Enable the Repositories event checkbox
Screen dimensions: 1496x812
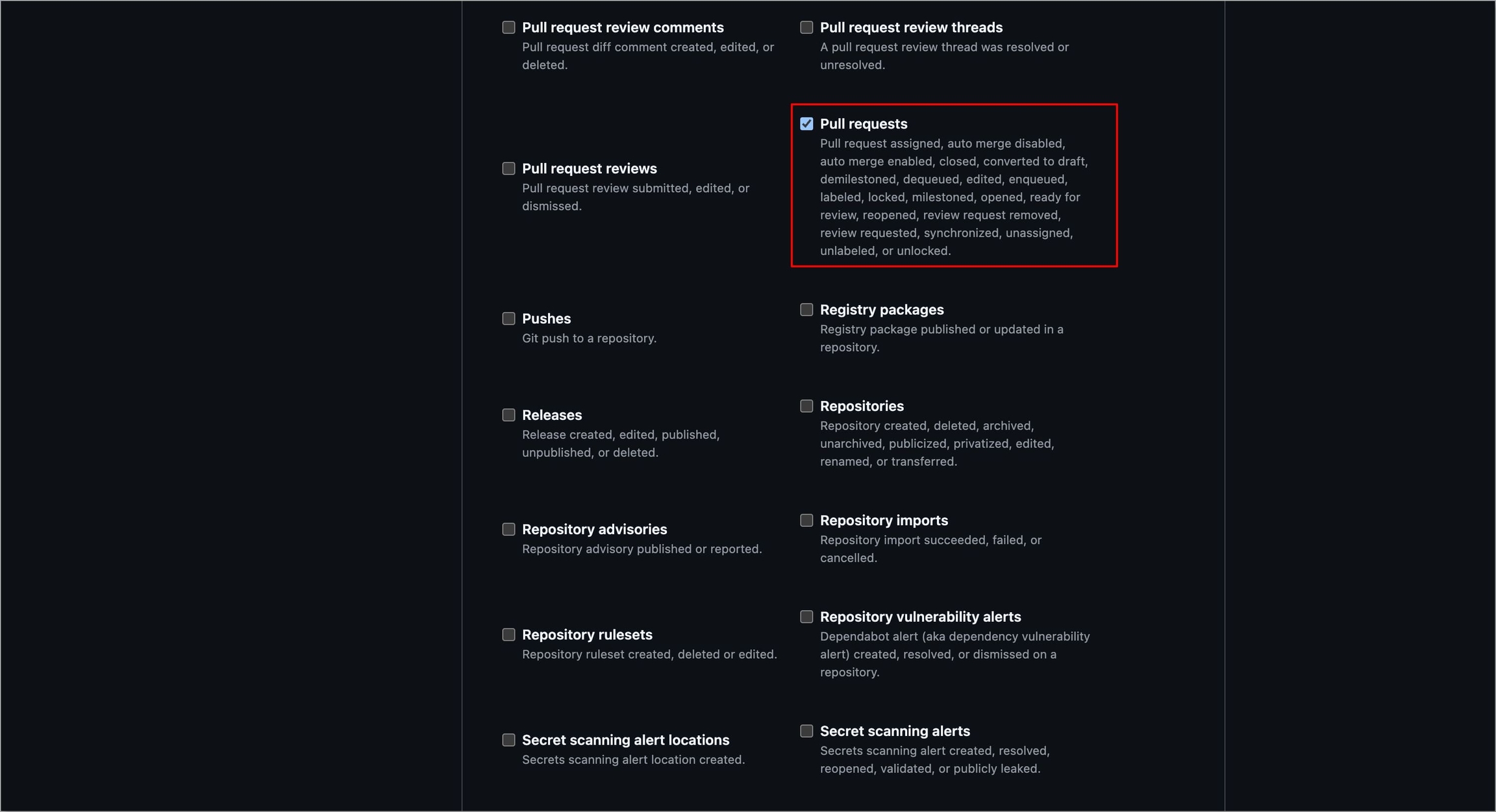(806, 406)
